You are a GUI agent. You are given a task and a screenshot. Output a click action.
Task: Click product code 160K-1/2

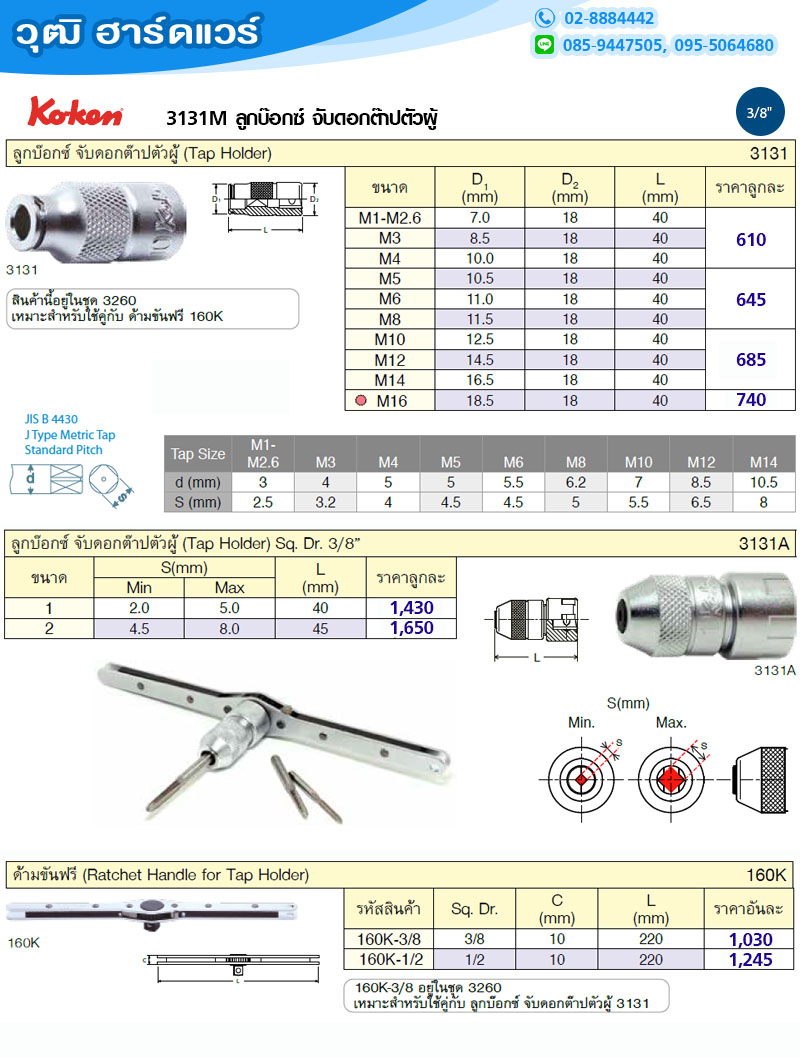[389, 959]
